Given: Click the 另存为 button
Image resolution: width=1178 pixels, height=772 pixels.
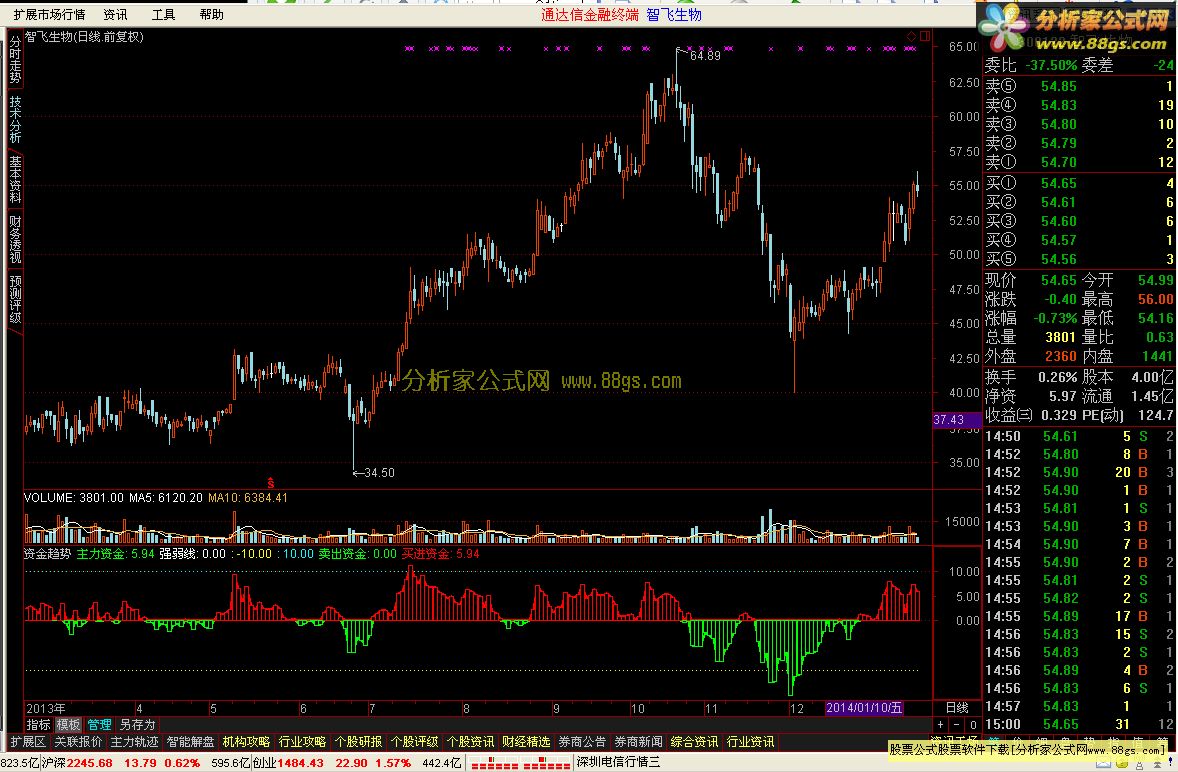Looking at the screenshot, I should click(137, 725).
